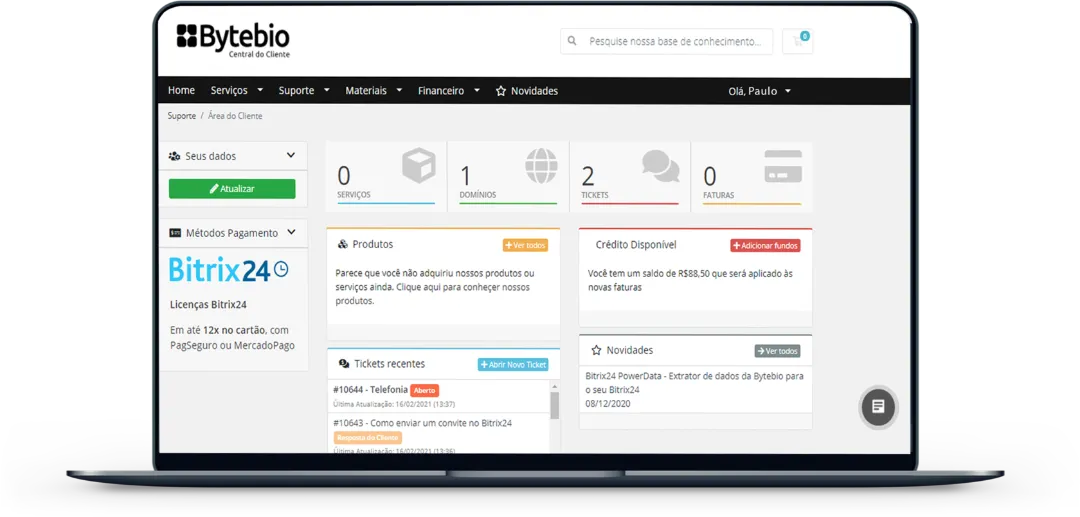Click the Novidades star icon in navbar
Viewport: 1080px width, 517px height.
tap(501, 91)
